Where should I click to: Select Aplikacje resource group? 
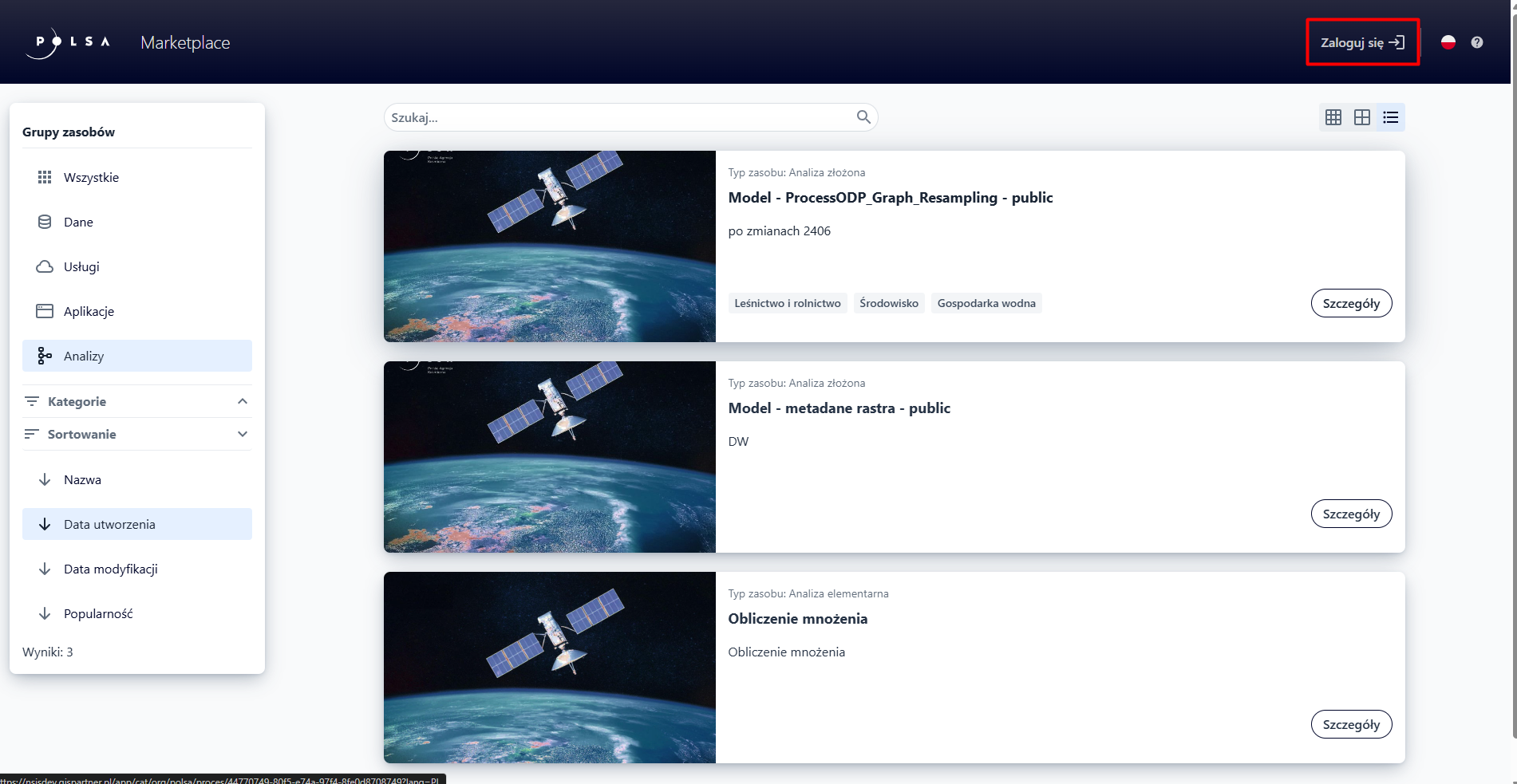click(x=137, y=311)
